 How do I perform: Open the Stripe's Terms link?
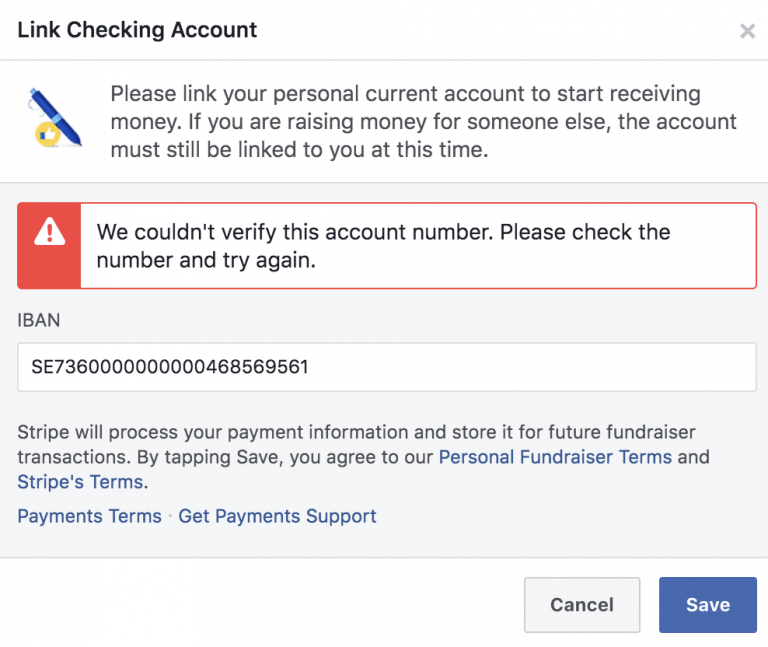pyautogui.click(x=81, y=482)
